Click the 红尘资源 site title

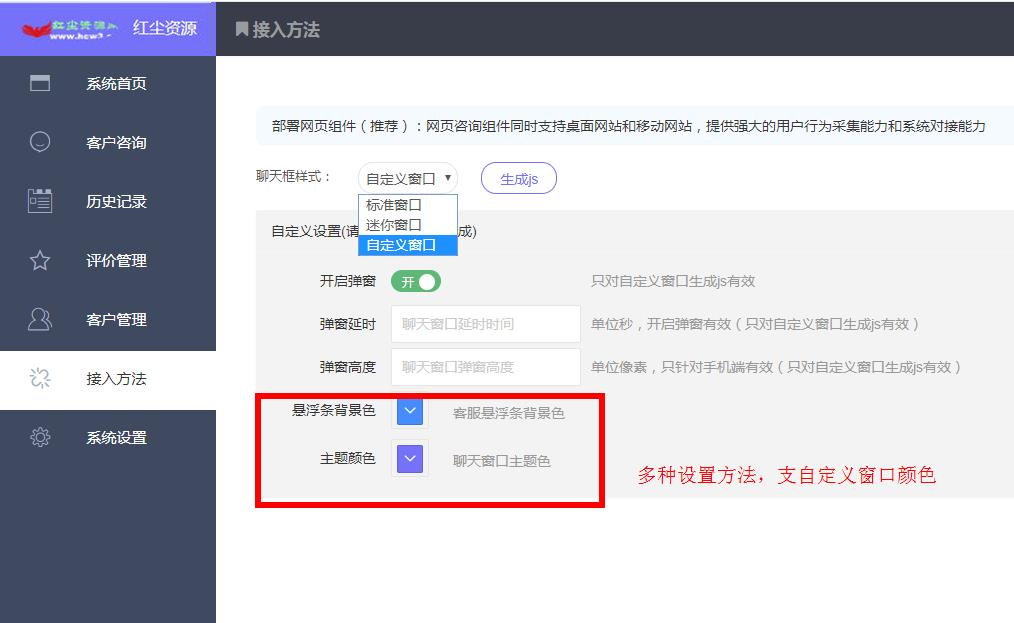(x=165, y=28)
